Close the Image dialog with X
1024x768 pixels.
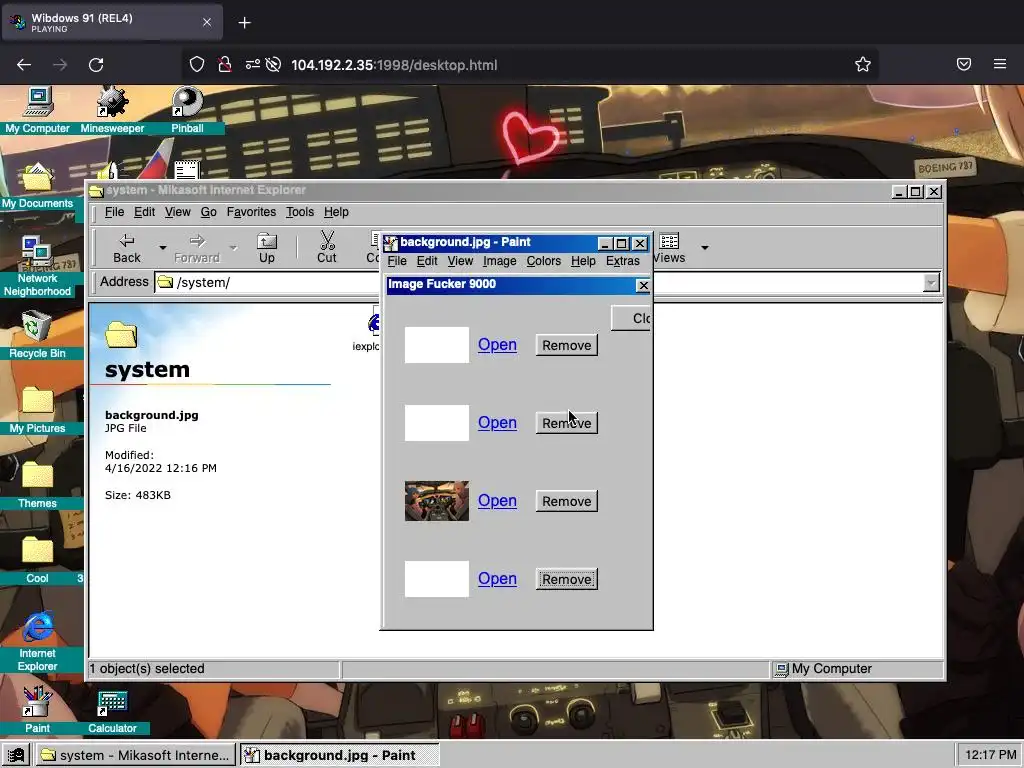(x=643, y=285)
